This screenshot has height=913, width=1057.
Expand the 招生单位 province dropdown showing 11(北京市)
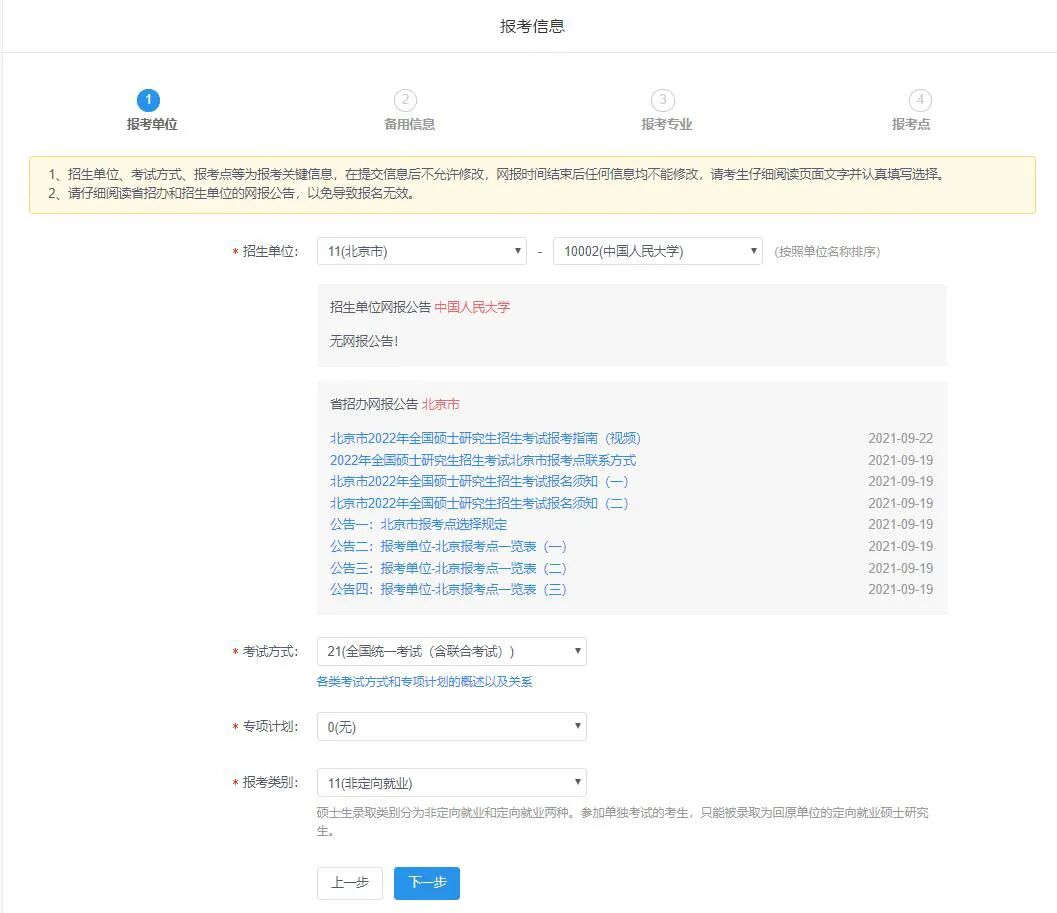(x=421, y=251)
